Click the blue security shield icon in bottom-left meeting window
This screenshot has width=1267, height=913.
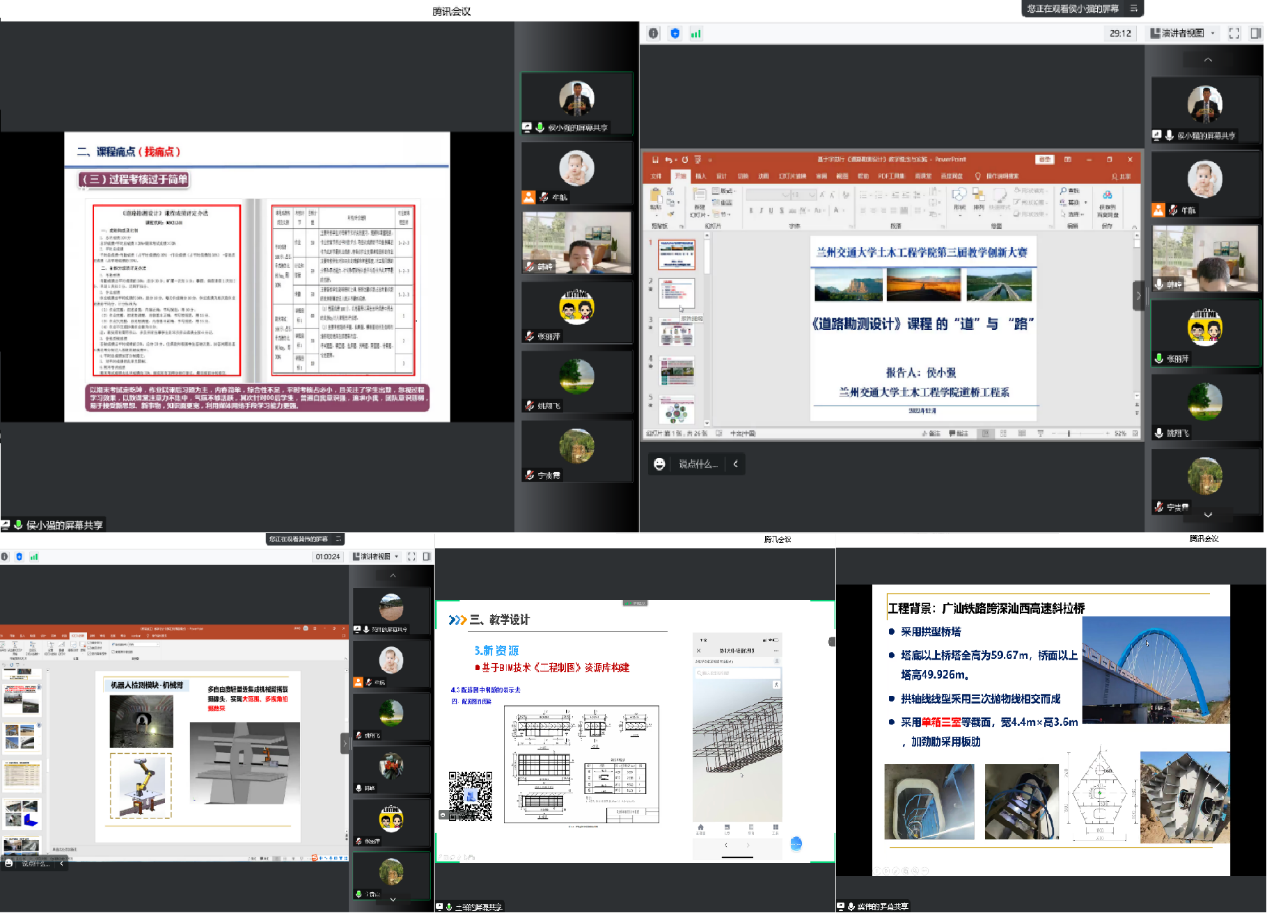(x=18, y=556)
